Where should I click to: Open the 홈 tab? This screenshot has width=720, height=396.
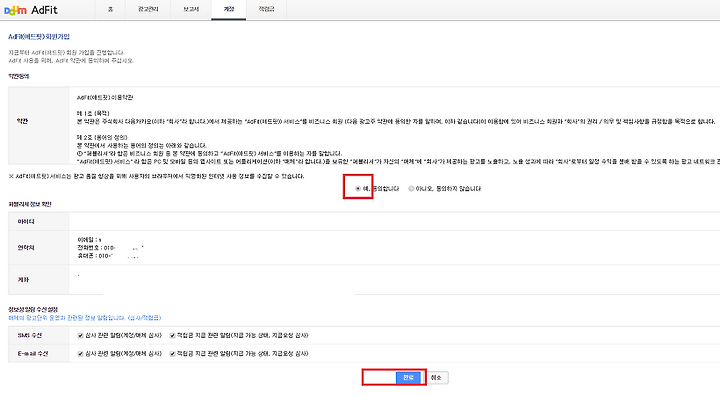(110, 9)
